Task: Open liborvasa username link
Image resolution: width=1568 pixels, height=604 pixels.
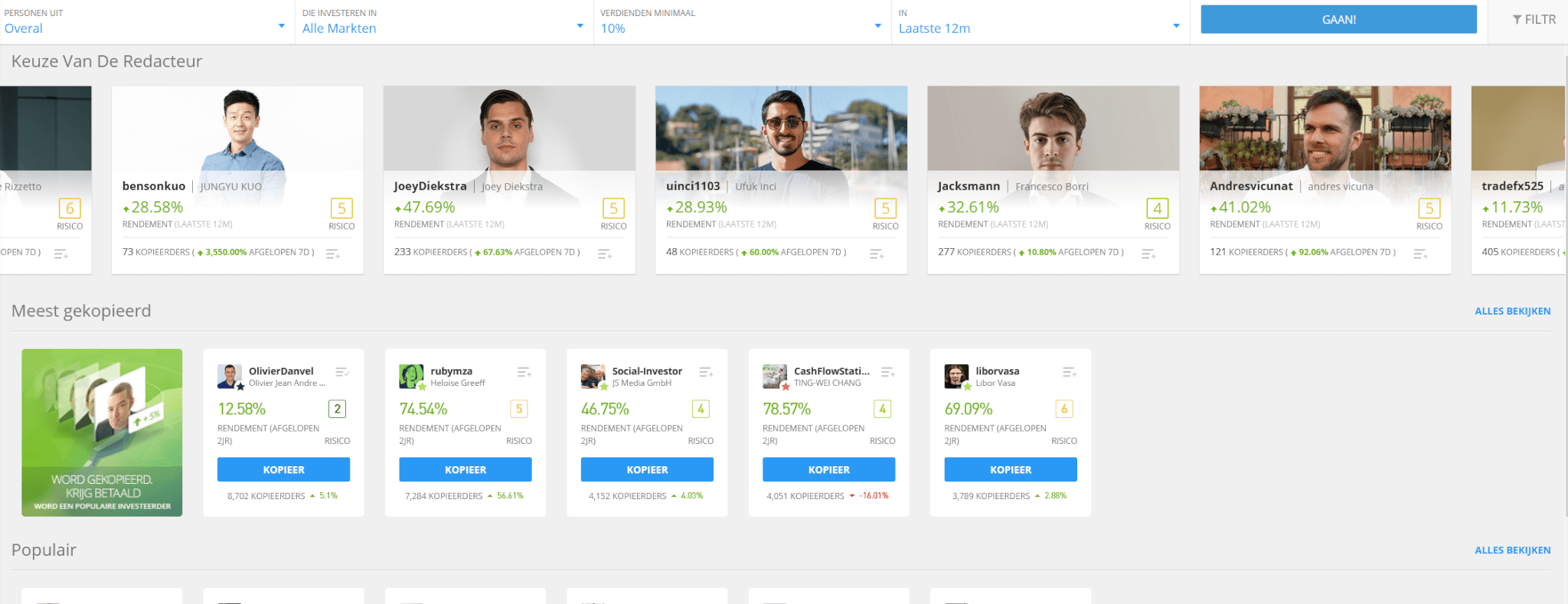Action: tap(997, 371)
